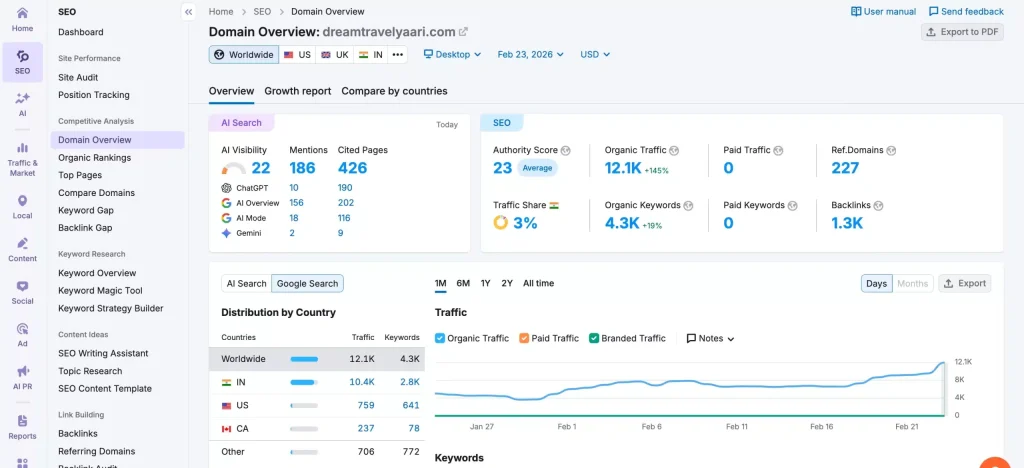Click the chart Export button

(x=965, y=283)
